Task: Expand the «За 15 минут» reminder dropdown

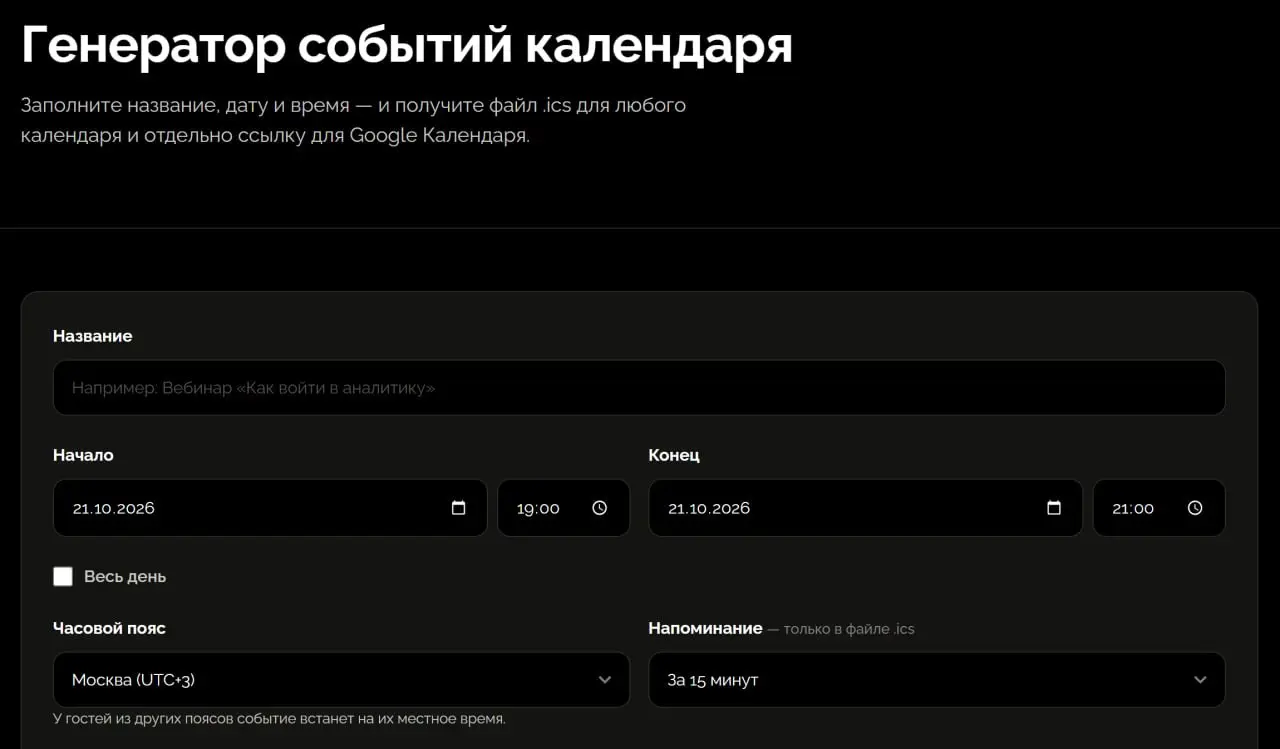Action: click(x=937, y=680)
